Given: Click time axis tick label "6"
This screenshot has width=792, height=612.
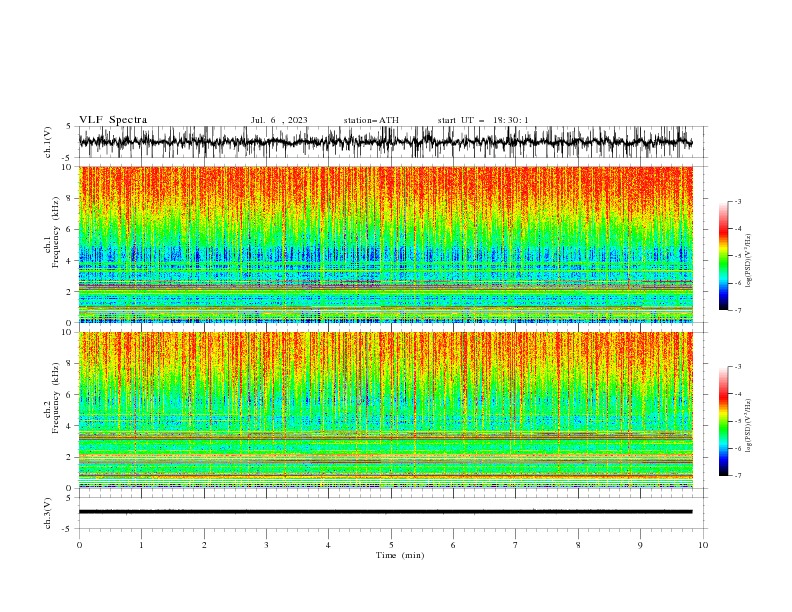Looking at the screenshot, I should click(454, 545).
